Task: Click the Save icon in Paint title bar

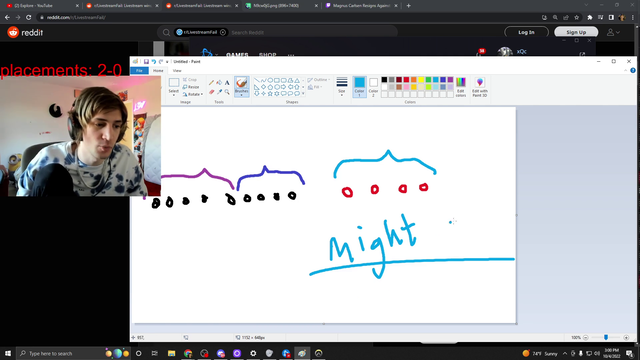Action: pyautogui.click(x=146, y=62)
